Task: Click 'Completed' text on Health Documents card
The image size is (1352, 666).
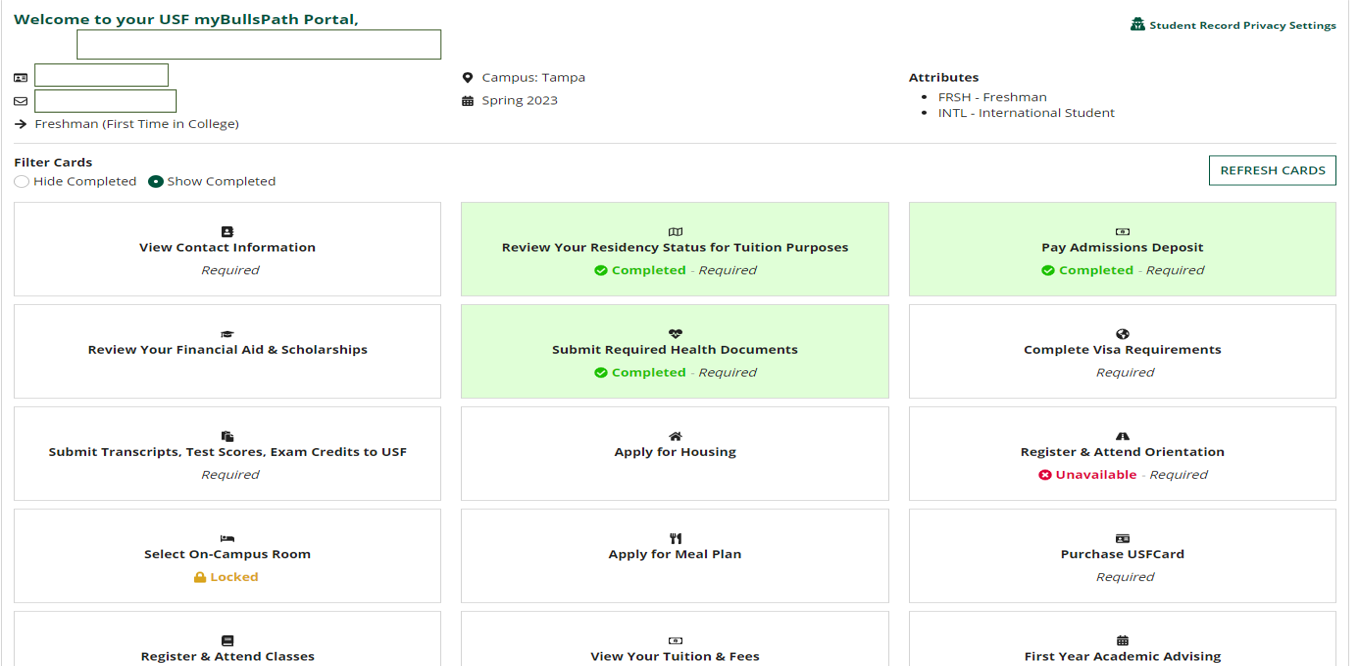Action: point(649,372)
